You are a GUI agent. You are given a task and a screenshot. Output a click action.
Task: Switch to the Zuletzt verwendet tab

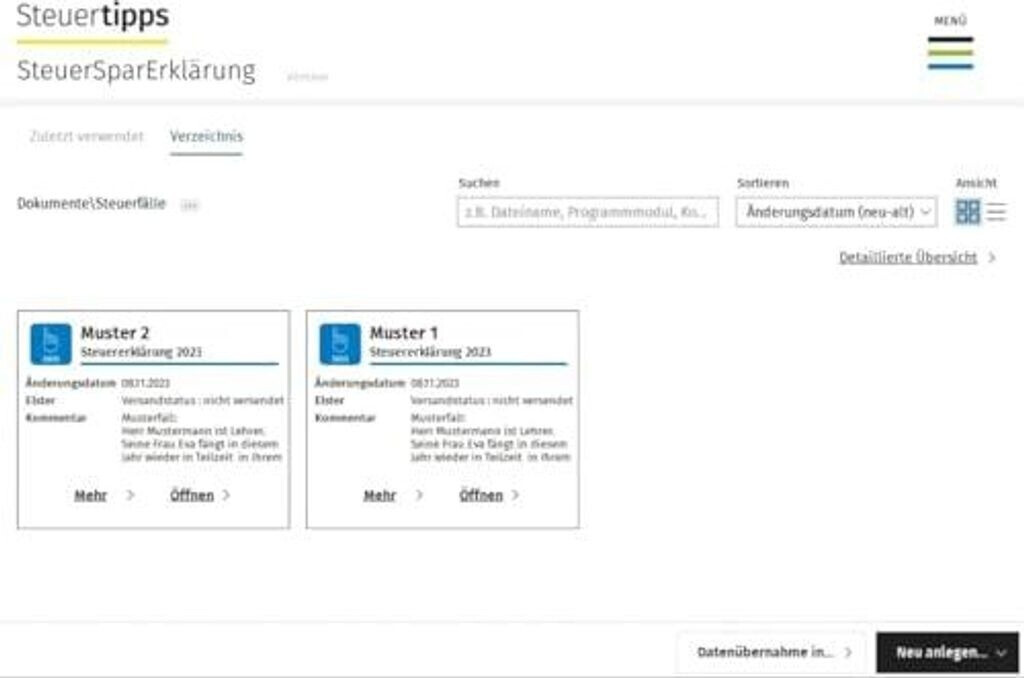click(x=86, y=136)
